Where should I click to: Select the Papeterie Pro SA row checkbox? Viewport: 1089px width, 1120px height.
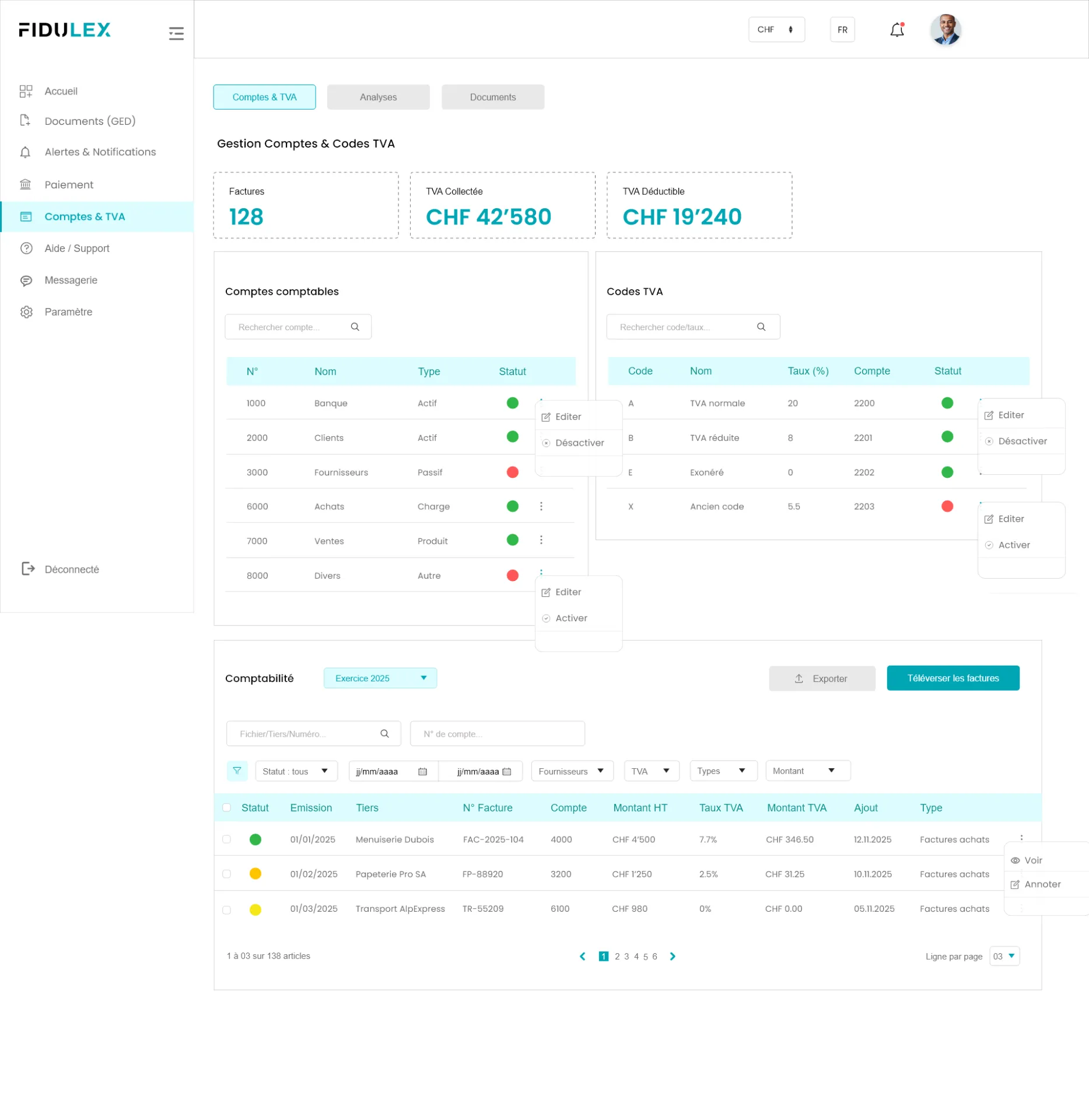(226, 873)
